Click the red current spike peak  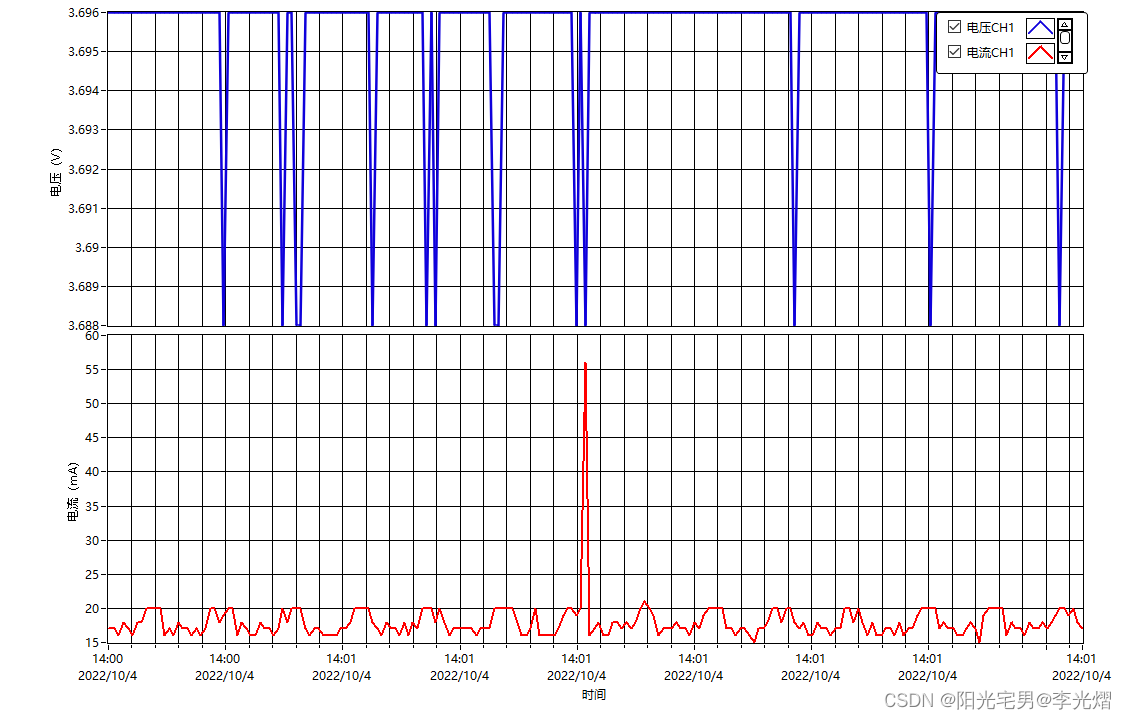pos(585,364)
